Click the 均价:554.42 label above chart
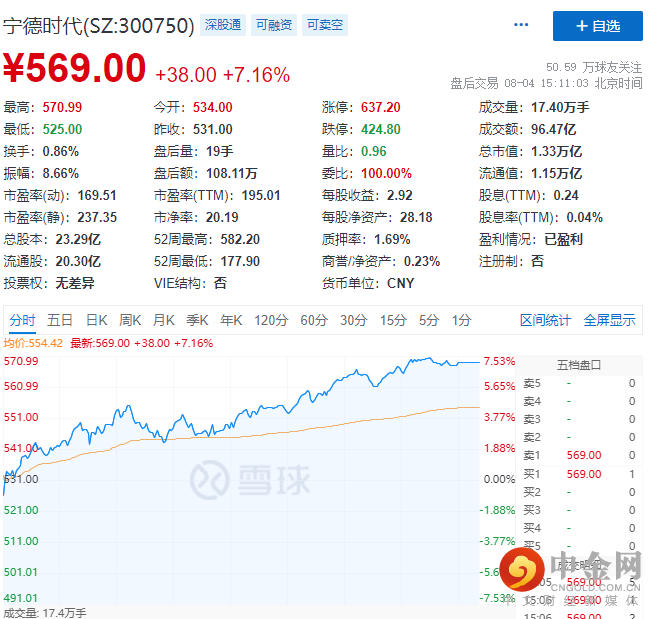656x619 pixels. pyautogui.click(x=33, y=343)
